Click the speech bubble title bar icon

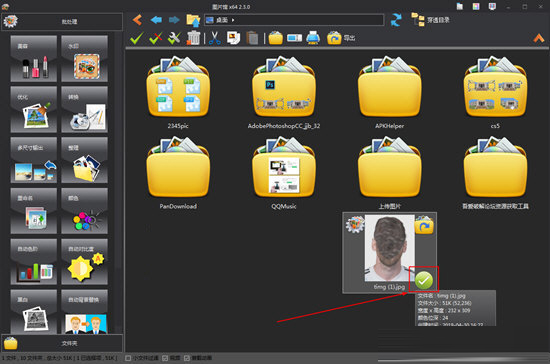[492, 6]
